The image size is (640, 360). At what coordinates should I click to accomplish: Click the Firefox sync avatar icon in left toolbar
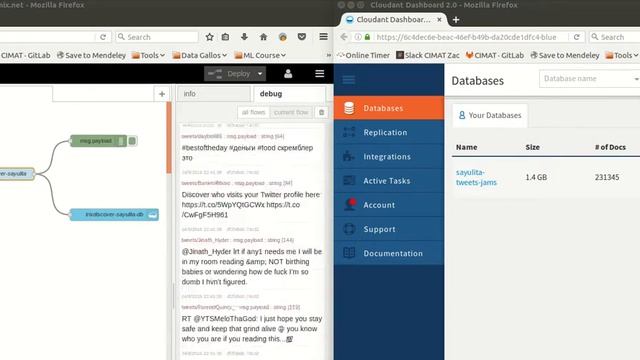point(282,37)
